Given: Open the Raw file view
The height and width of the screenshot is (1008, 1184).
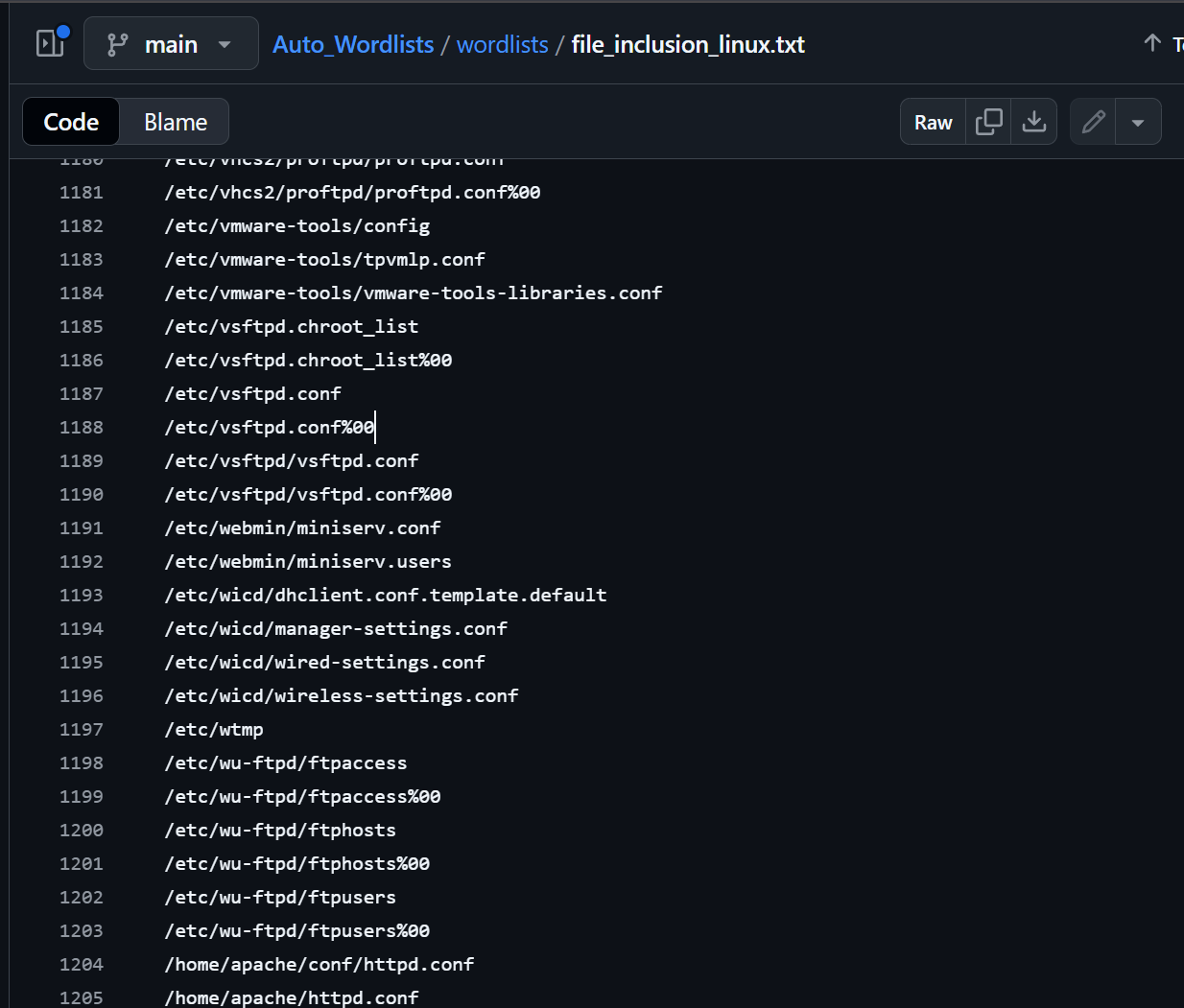Looking at the screenshot, I should (x=933, y=122).
